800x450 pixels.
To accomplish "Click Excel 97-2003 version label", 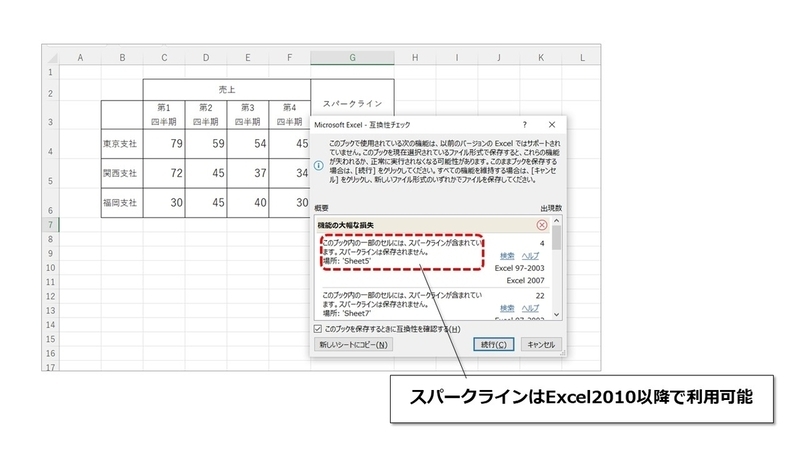I will coord(519,268).
